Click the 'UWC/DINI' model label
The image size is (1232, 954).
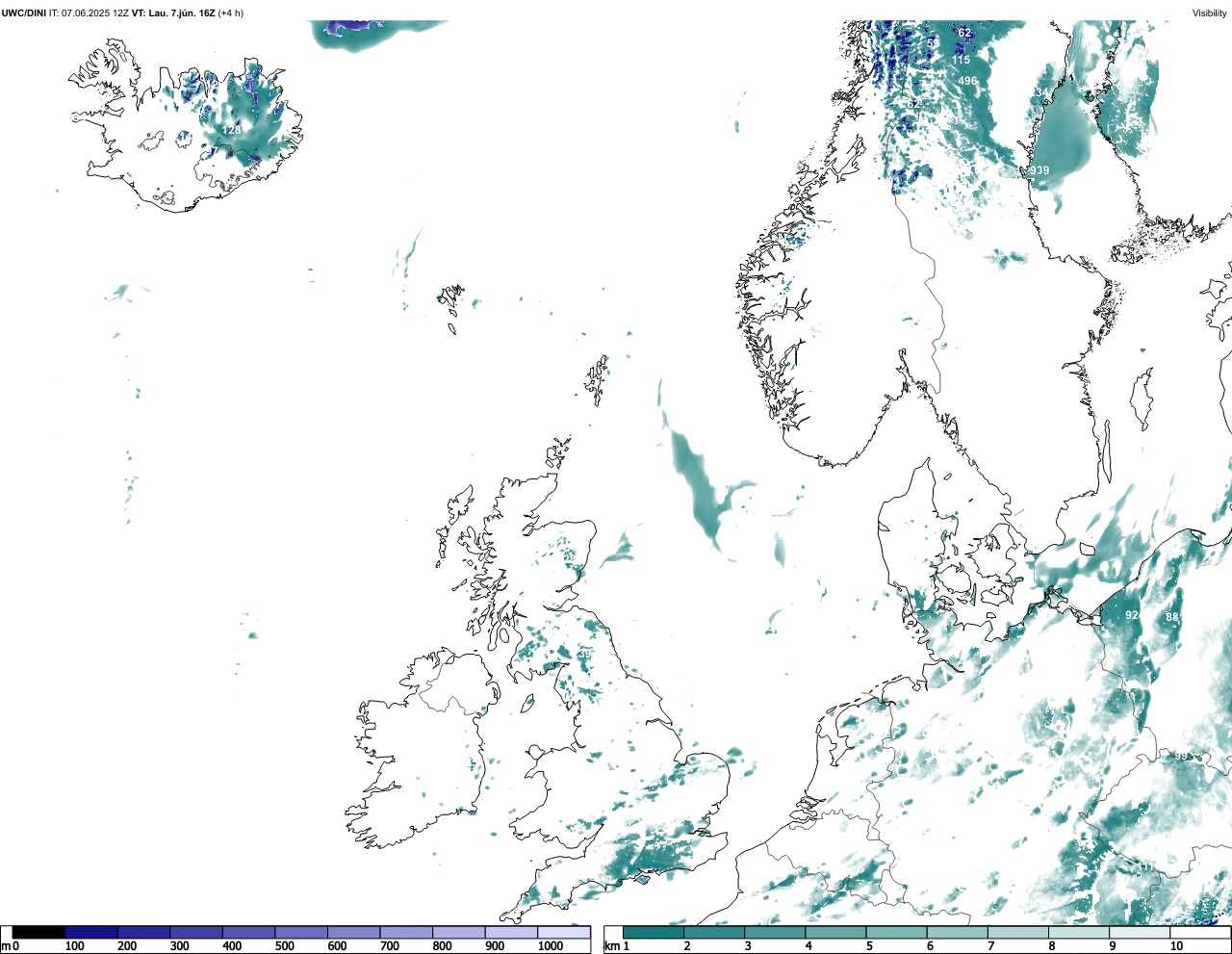click(x=24, y=13)
